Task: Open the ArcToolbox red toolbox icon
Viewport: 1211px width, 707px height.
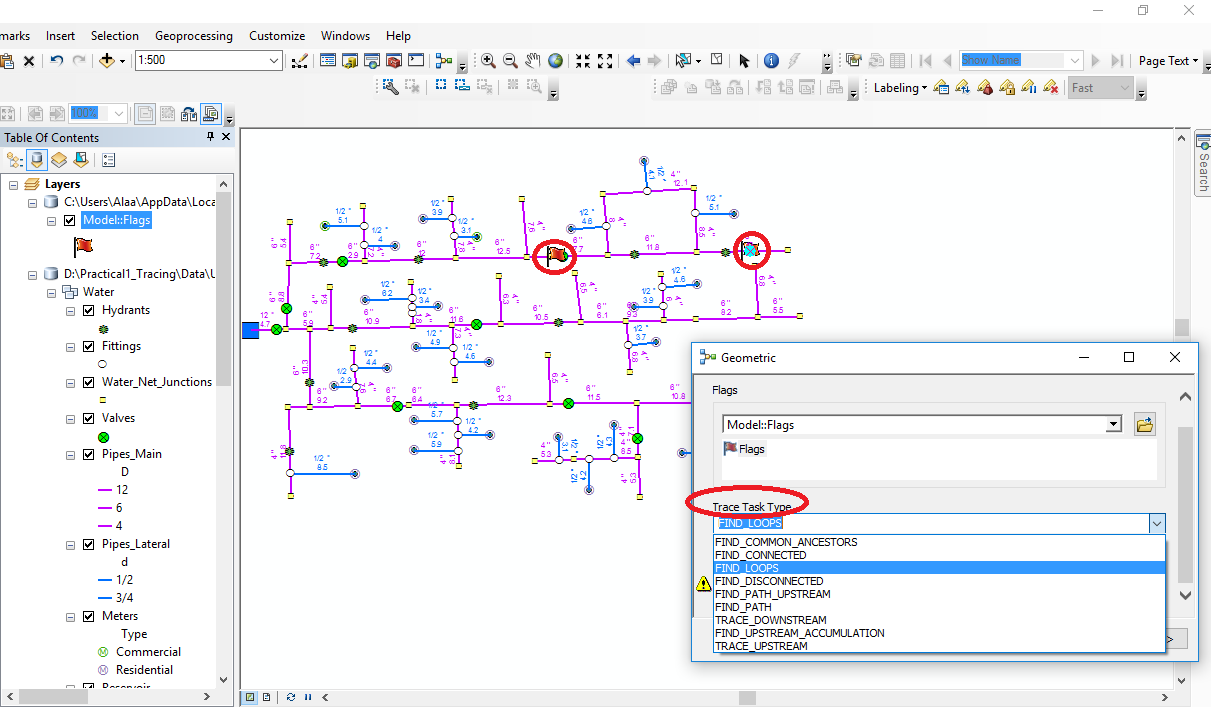Action: (x=393, y=61)
